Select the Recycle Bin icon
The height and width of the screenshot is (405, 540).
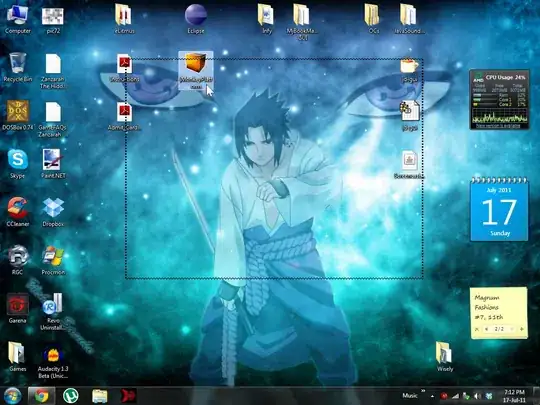18,67
